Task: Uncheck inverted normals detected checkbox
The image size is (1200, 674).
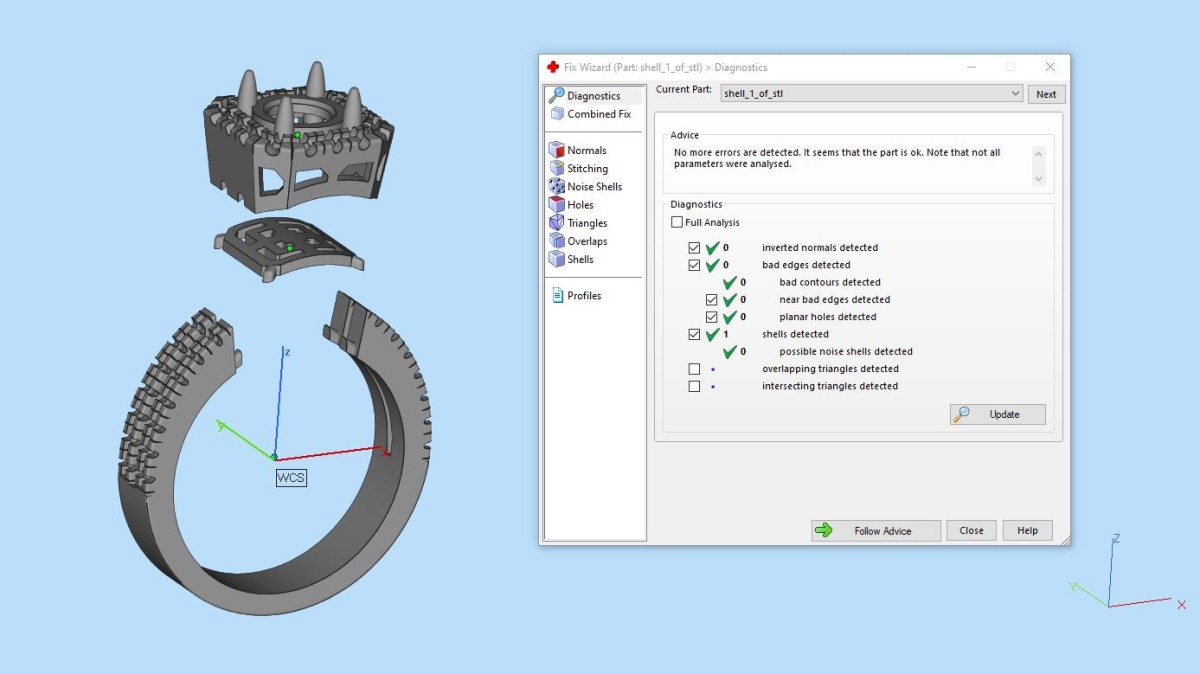Action: (694, 248)
